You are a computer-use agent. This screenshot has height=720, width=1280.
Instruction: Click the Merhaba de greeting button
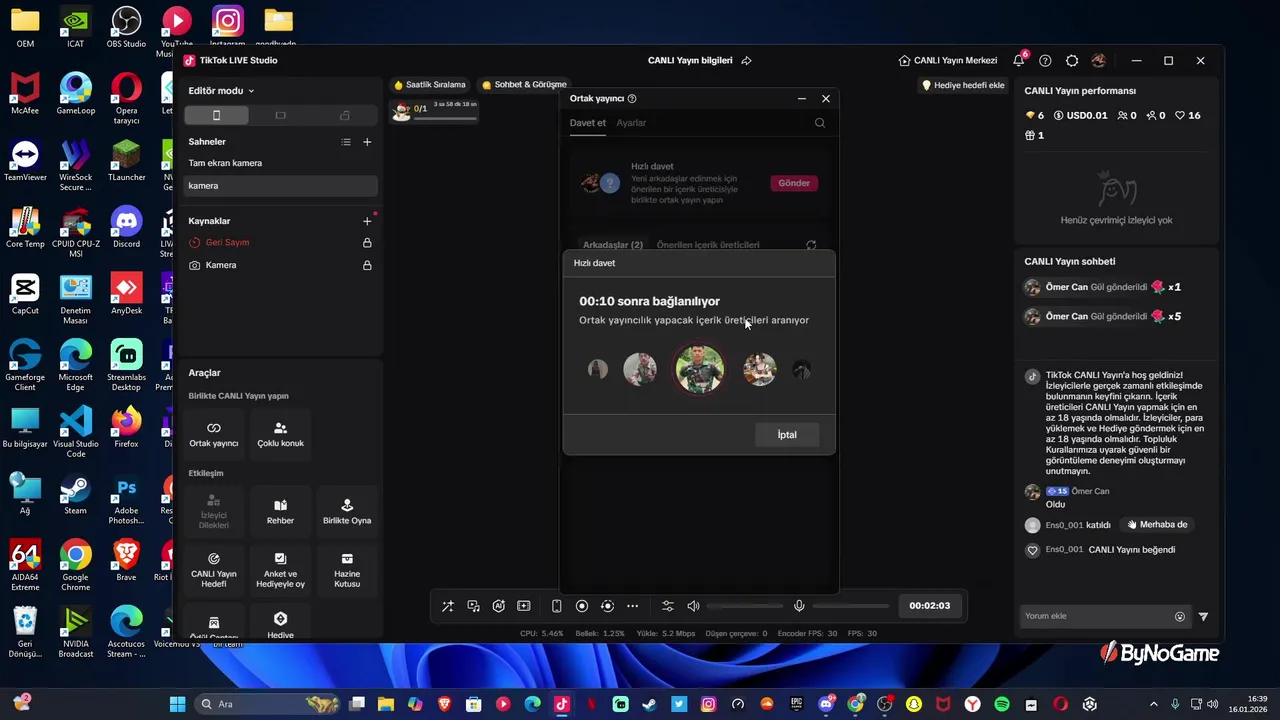pyautogui.click(x=1157, y=525)
